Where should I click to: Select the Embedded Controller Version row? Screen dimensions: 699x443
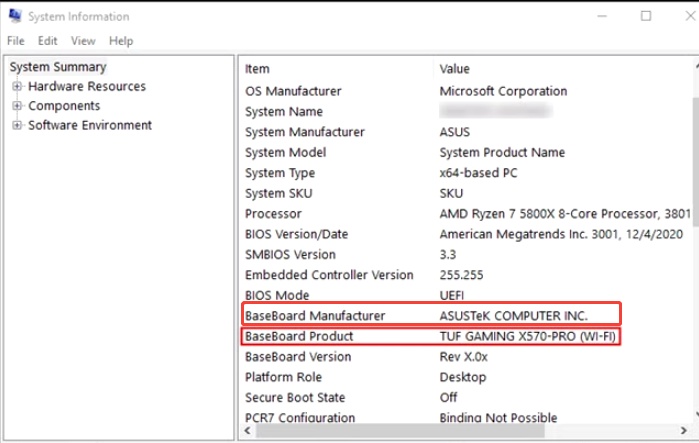(467, 275)
